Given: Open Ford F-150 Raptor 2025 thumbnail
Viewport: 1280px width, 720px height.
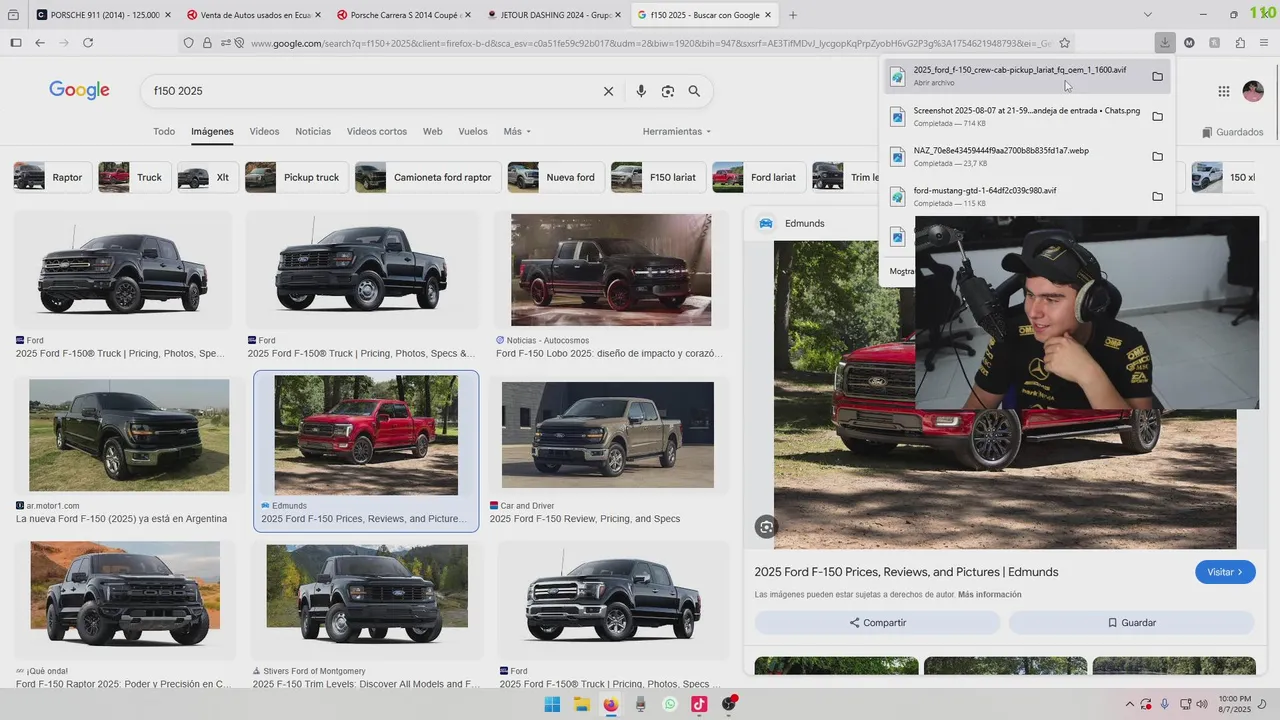Looking at the screenshot, I should pyautogui.click(x=125, y=599).
